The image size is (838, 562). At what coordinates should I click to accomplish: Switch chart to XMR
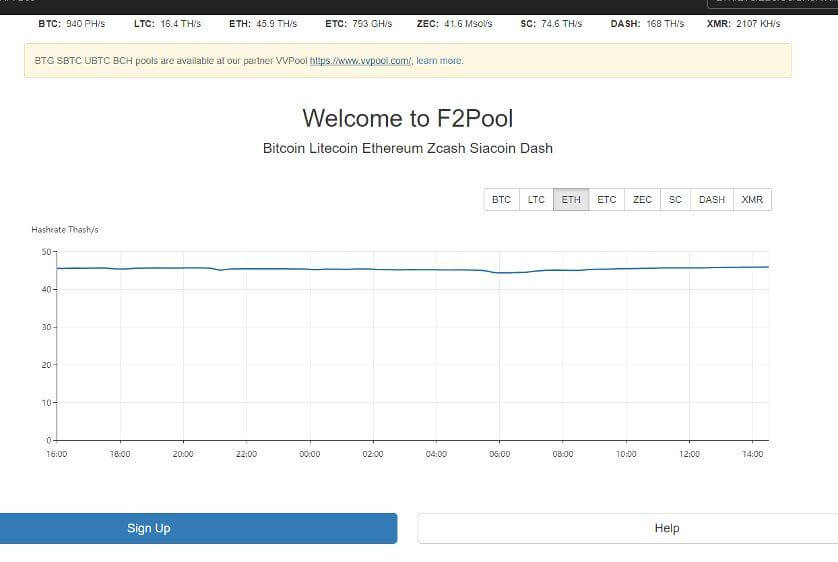[752, 200]
